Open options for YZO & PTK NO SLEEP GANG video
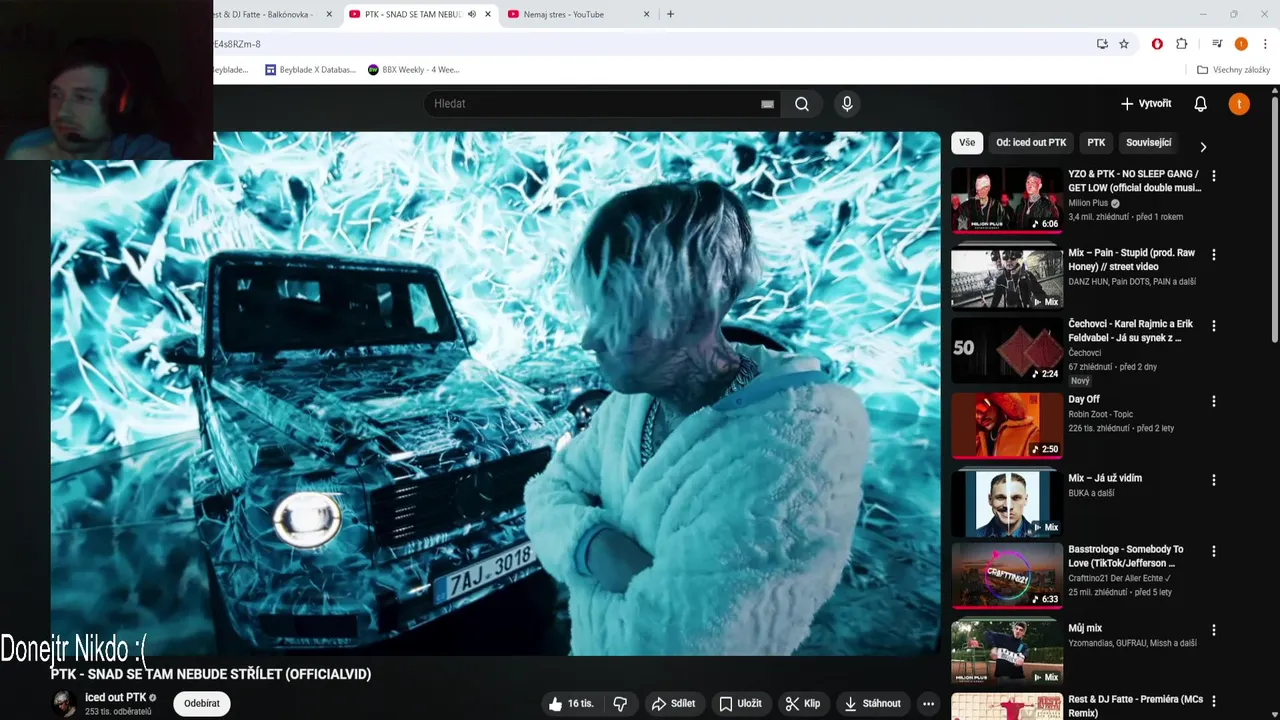 coord(1214,175)
